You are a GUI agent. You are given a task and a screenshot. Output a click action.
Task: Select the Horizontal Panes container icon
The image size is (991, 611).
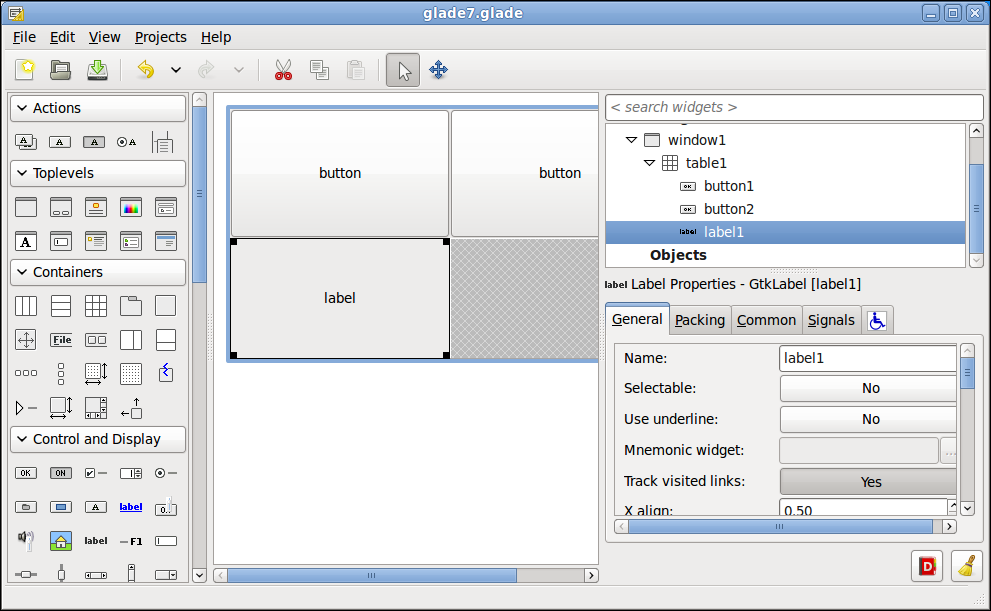(x=131, y=340)
